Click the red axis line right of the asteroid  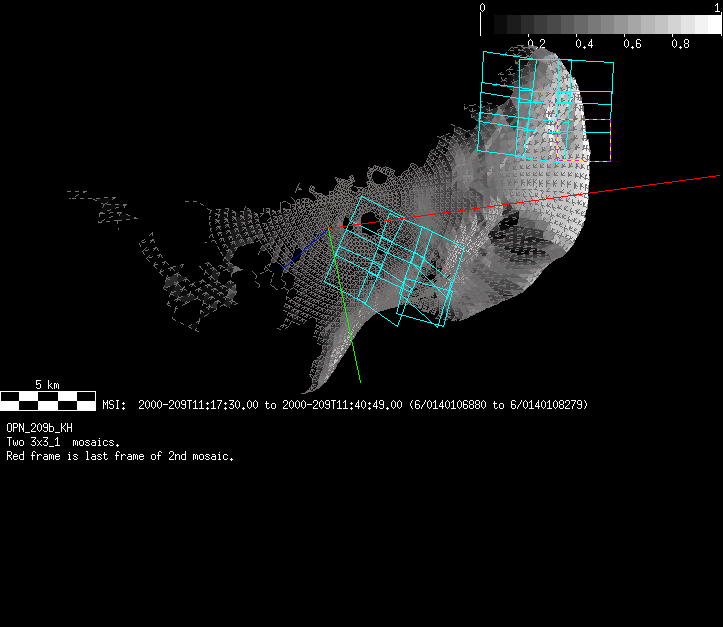coord(650,186)
